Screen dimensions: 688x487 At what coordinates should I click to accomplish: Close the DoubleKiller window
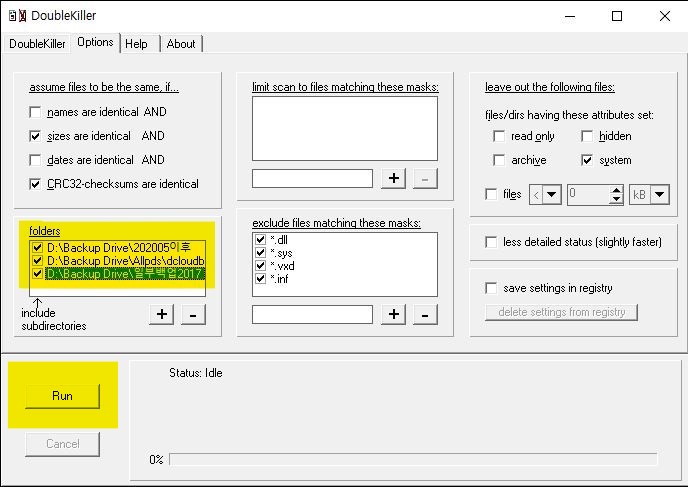click(x=665, y=16)
